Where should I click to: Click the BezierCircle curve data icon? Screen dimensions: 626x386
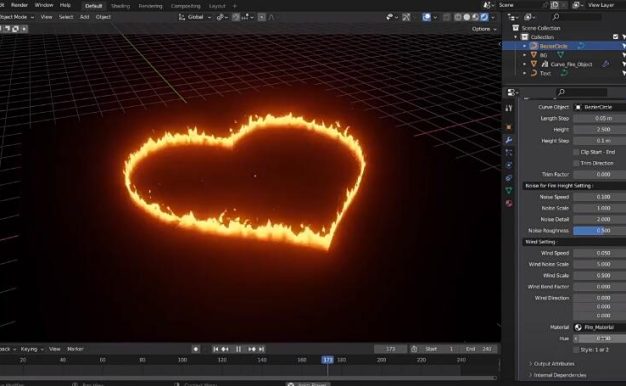pos(581,46)
